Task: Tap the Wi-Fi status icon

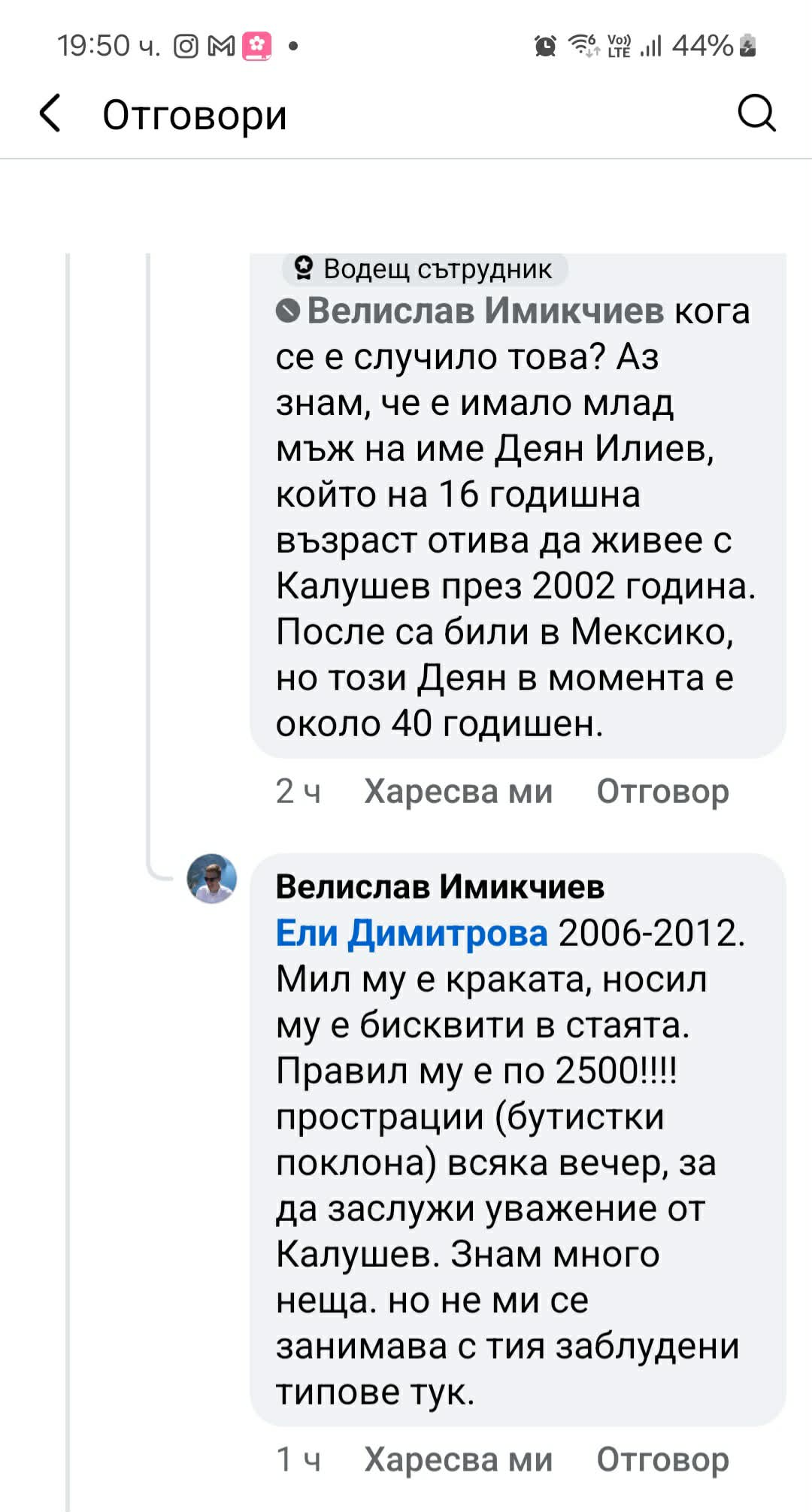Action: [583, 46]
